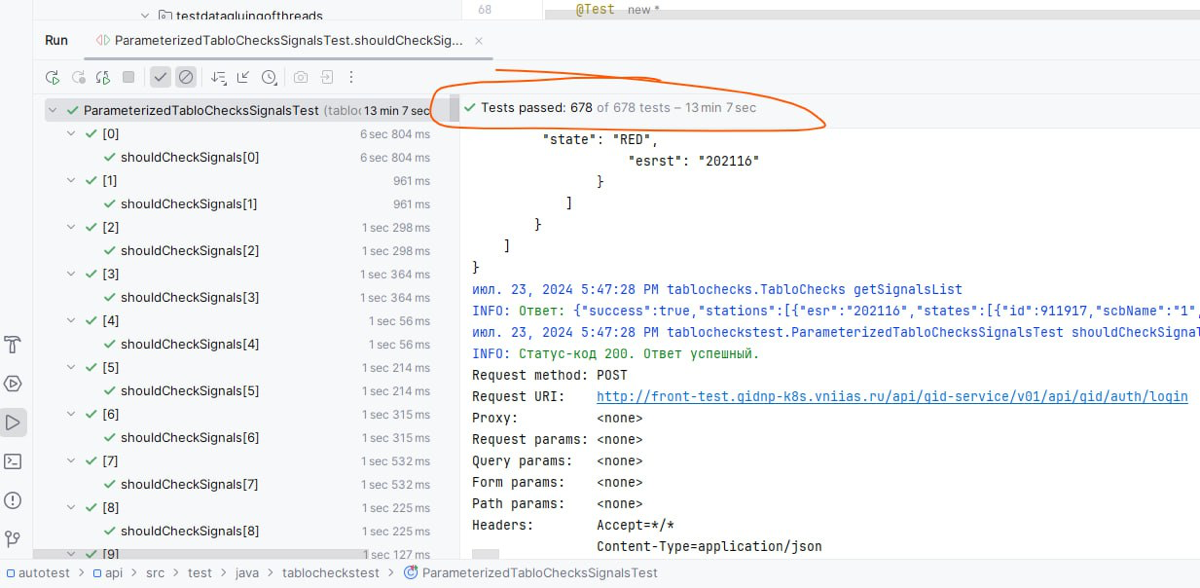This screenshot has height=588, width=1200.
Task: Collapse the [6] test node
Action: point(72,414)
